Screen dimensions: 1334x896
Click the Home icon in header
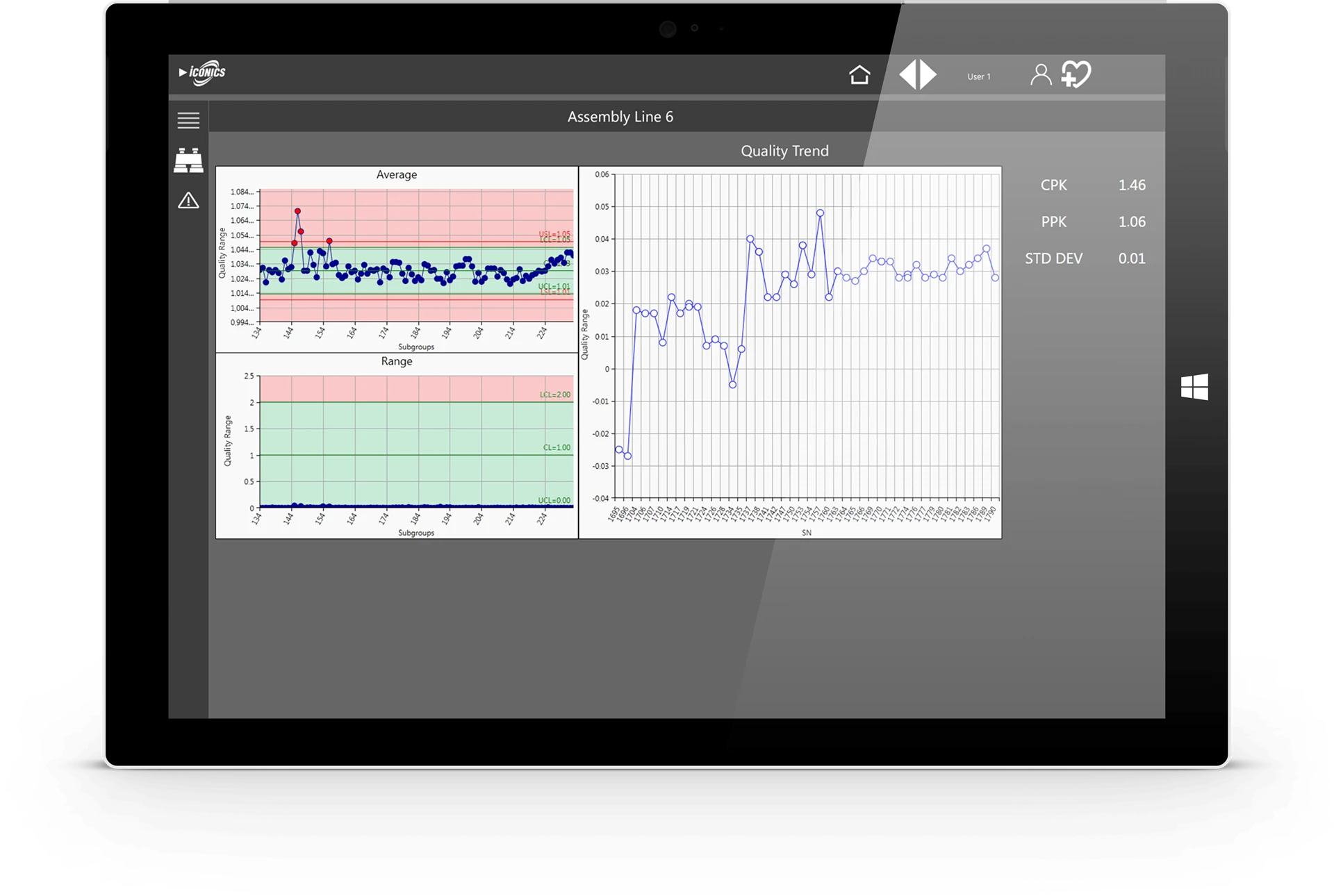(859, 74)
